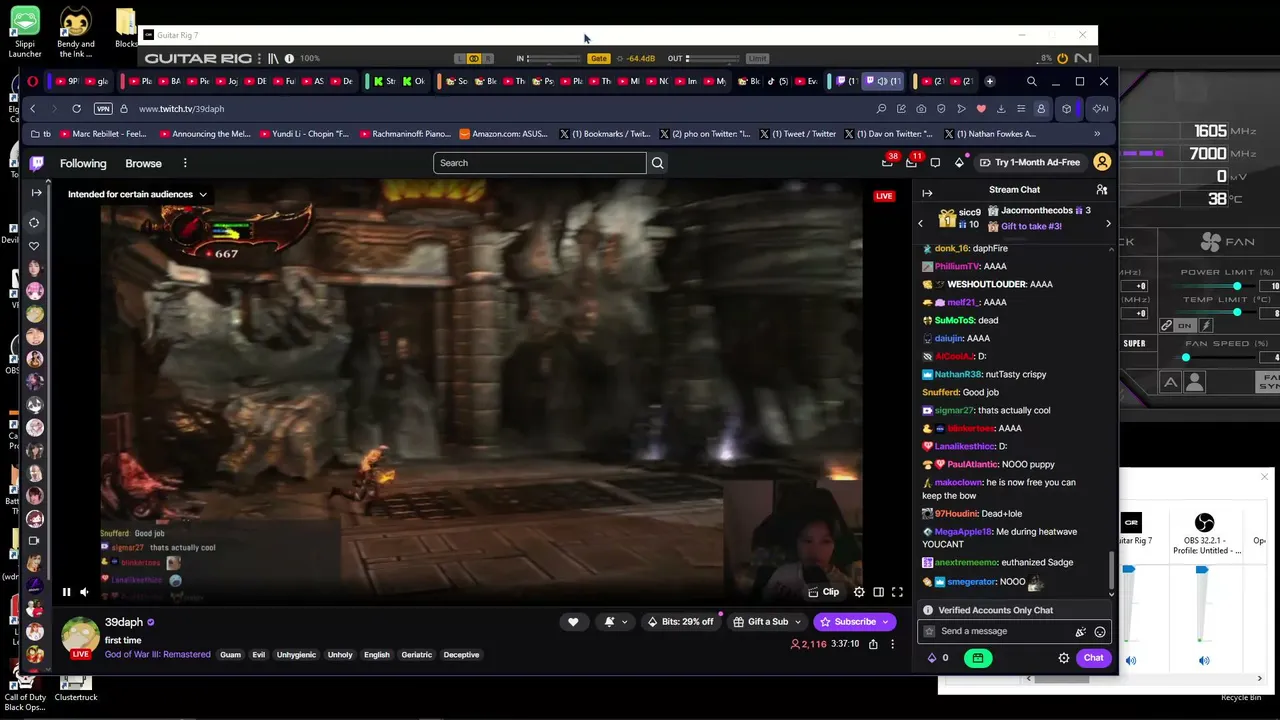The width and height of the screenshot is (1280, 720).
Task: Toggle the link icon beside ON in GPU panel
Action: pos(1166,326)
